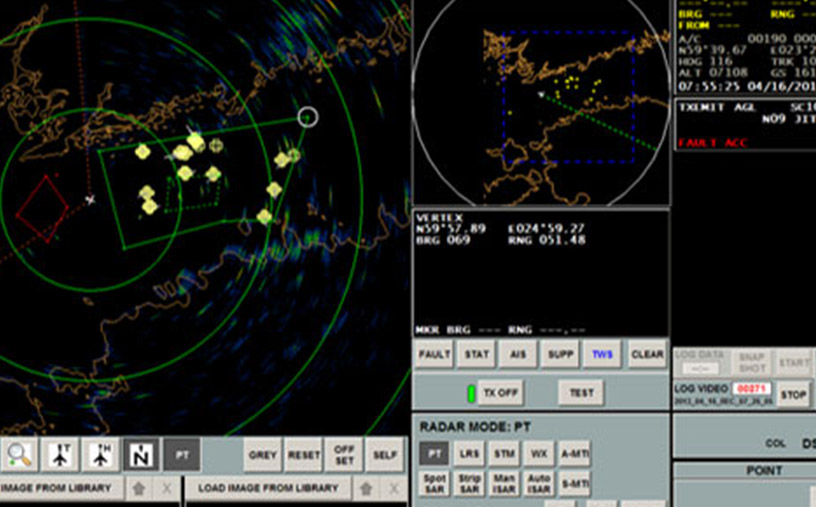Image resolution: width=816 pixels, height=507 pixels.
Task: Click the SNAP SHOT button
Action: click(752, 363)
